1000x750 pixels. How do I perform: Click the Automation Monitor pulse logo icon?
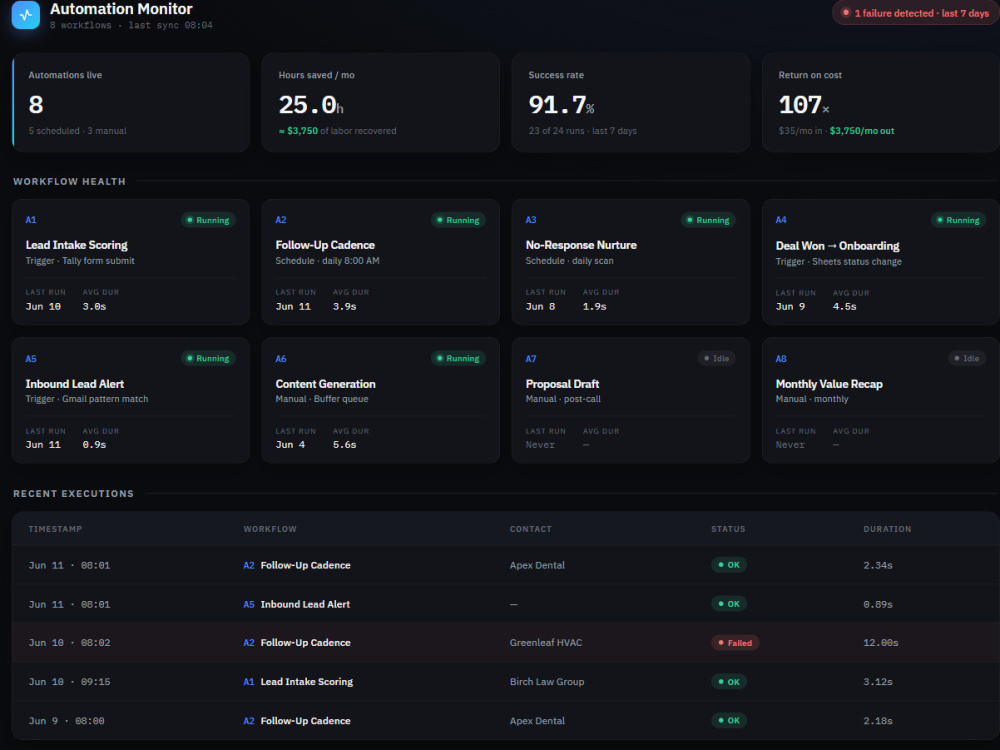tap(26, 15)
